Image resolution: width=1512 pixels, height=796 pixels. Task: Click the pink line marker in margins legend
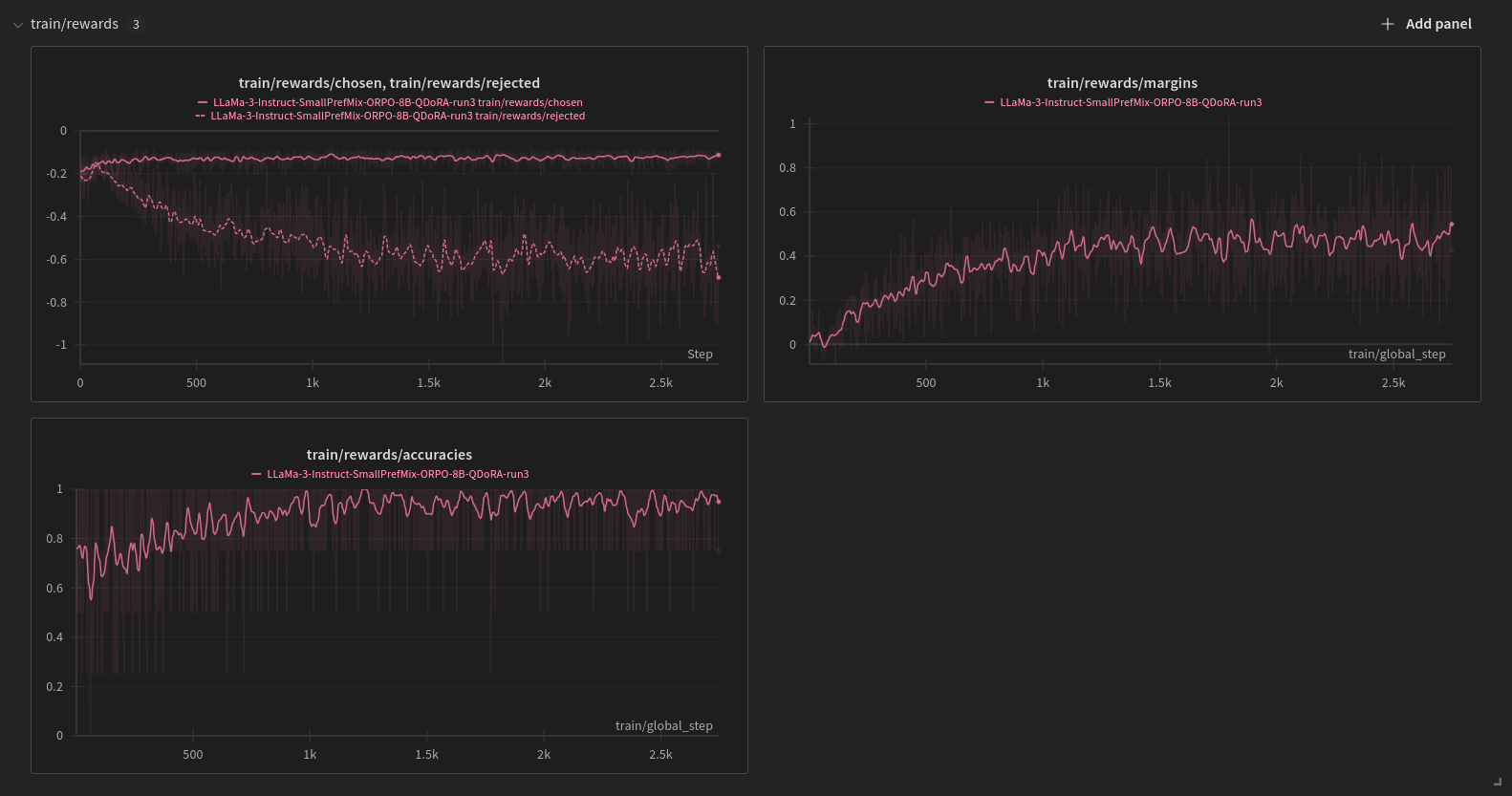(x=989, y=102)
